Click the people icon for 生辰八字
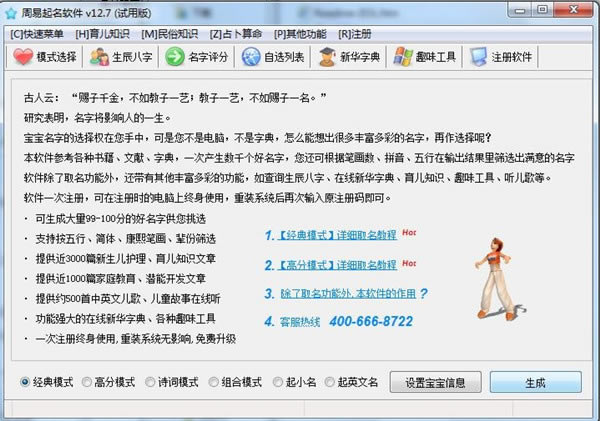Viewport: 600px width, 421px height. [x=99, y=57]
